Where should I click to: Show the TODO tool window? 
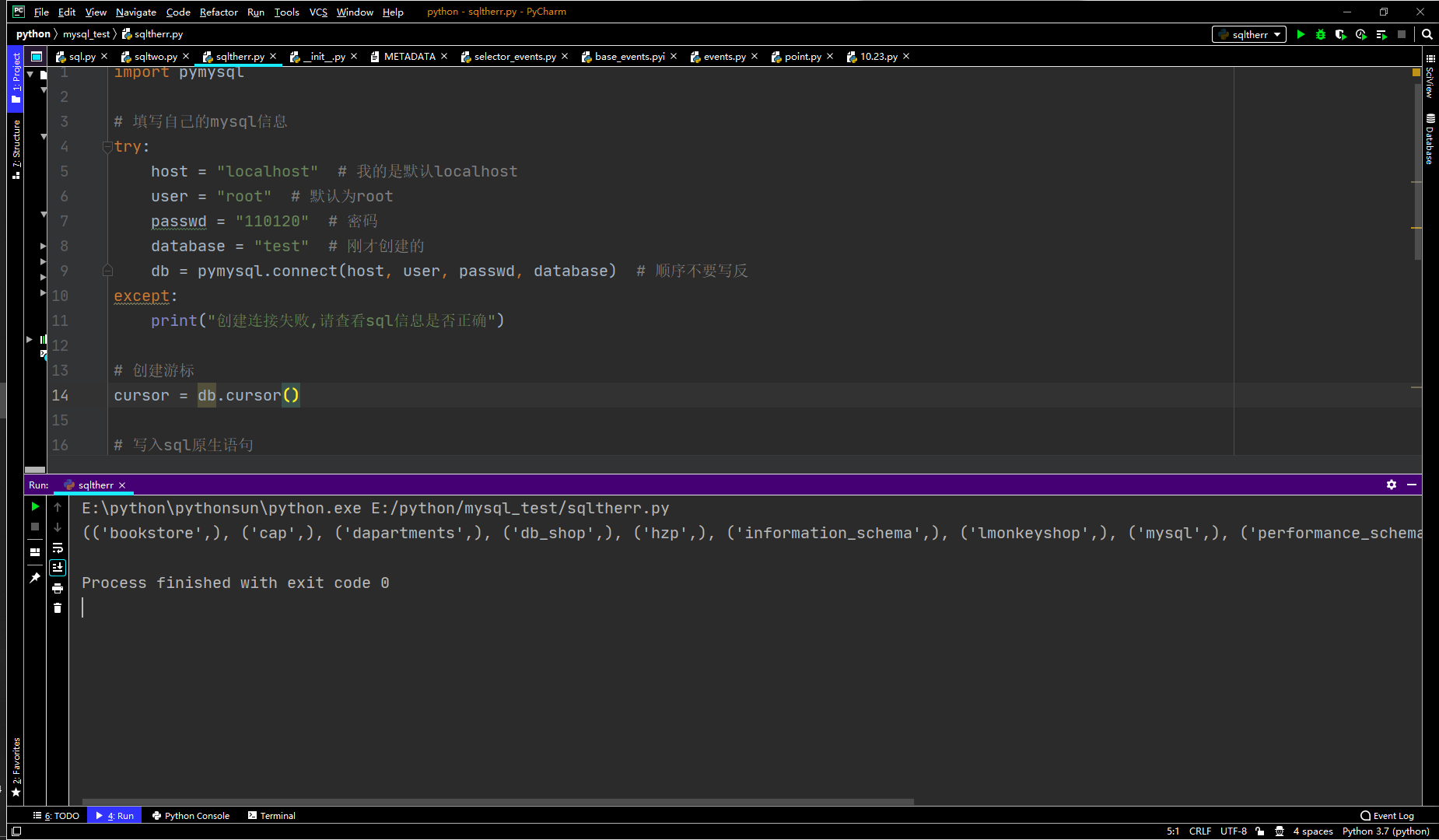click(x=56, y=816)
